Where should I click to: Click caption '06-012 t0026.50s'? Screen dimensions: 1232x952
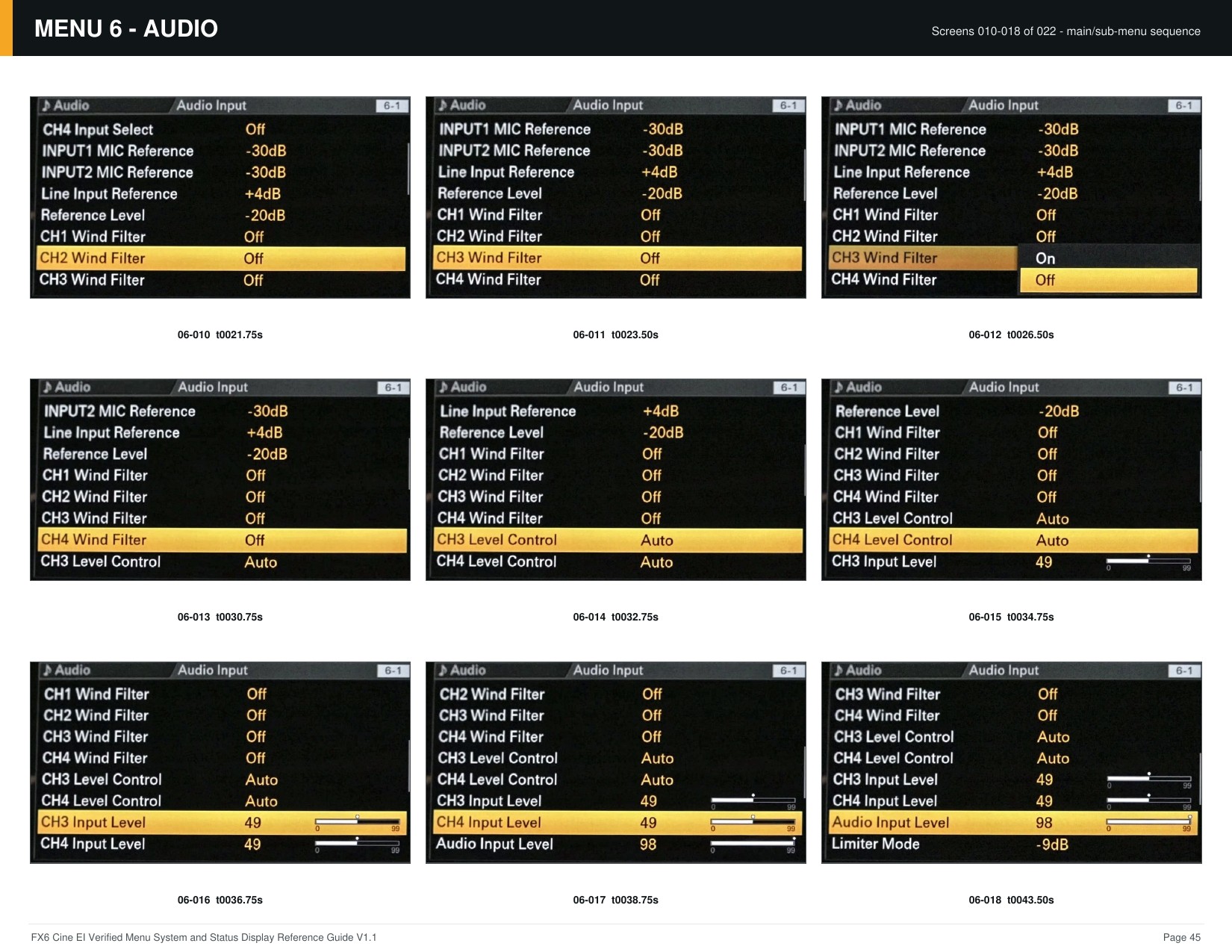tap(1011, 335)
